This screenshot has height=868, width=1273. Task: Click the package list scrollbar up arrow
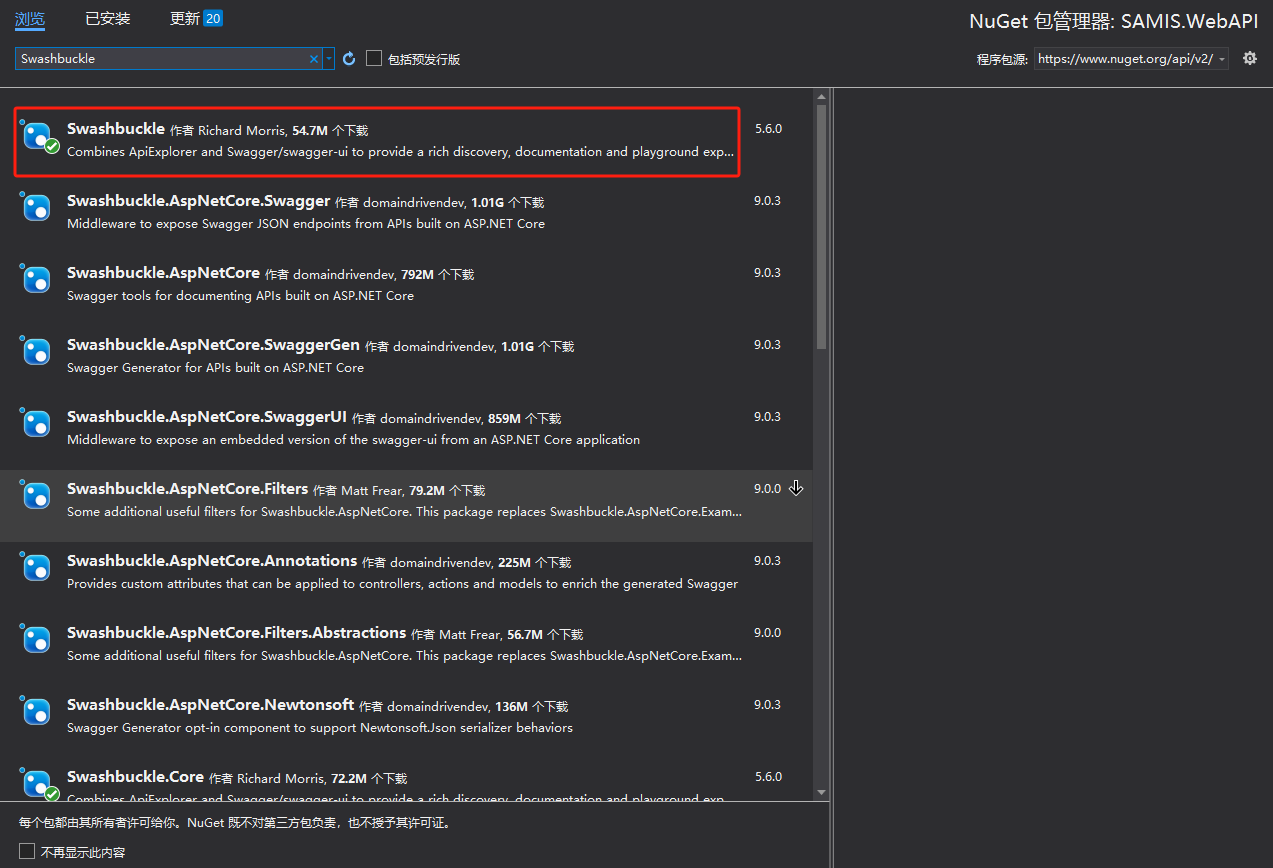(x=821, y=97)
